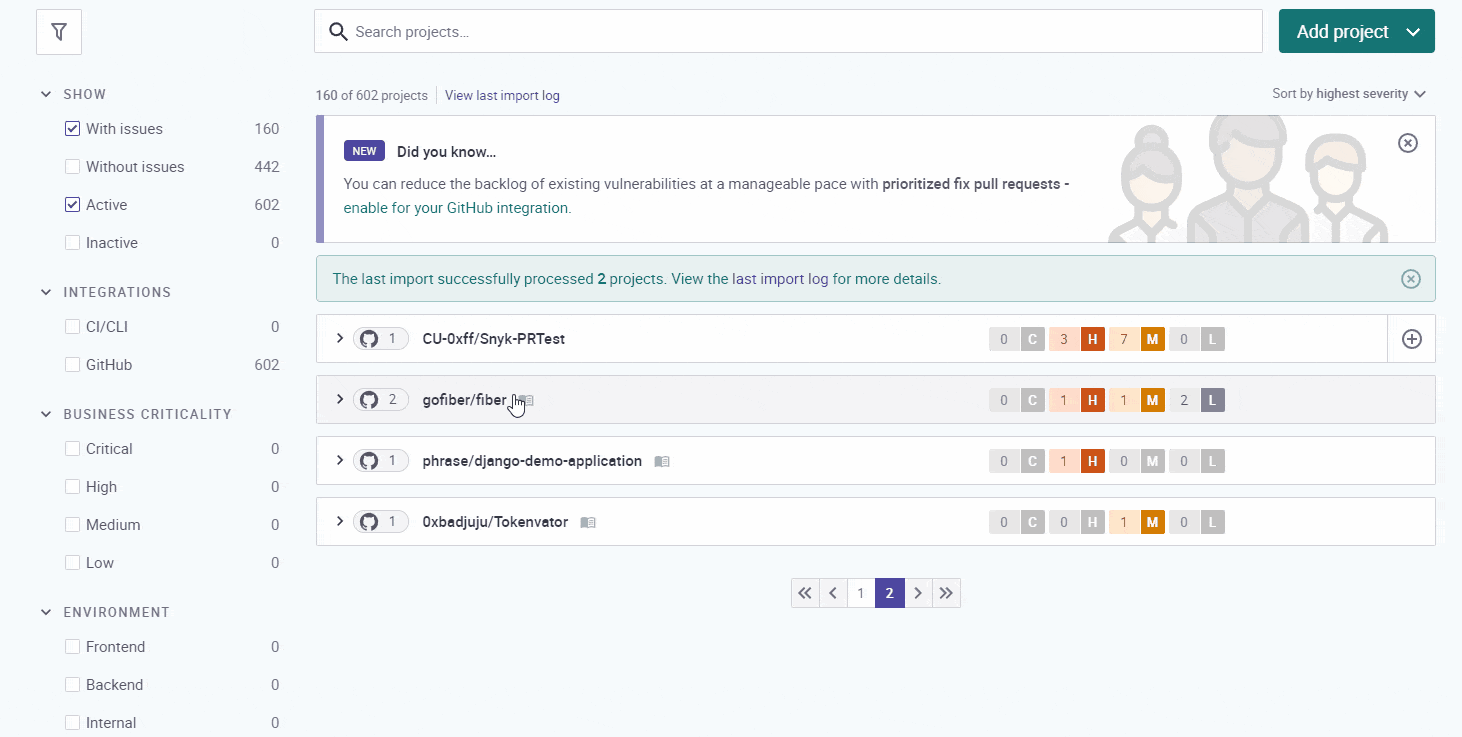Image resolution: width=1462 pixels, height=737 pixels.
Task: Check Critical business criticality filter
Action: (72, 449)
